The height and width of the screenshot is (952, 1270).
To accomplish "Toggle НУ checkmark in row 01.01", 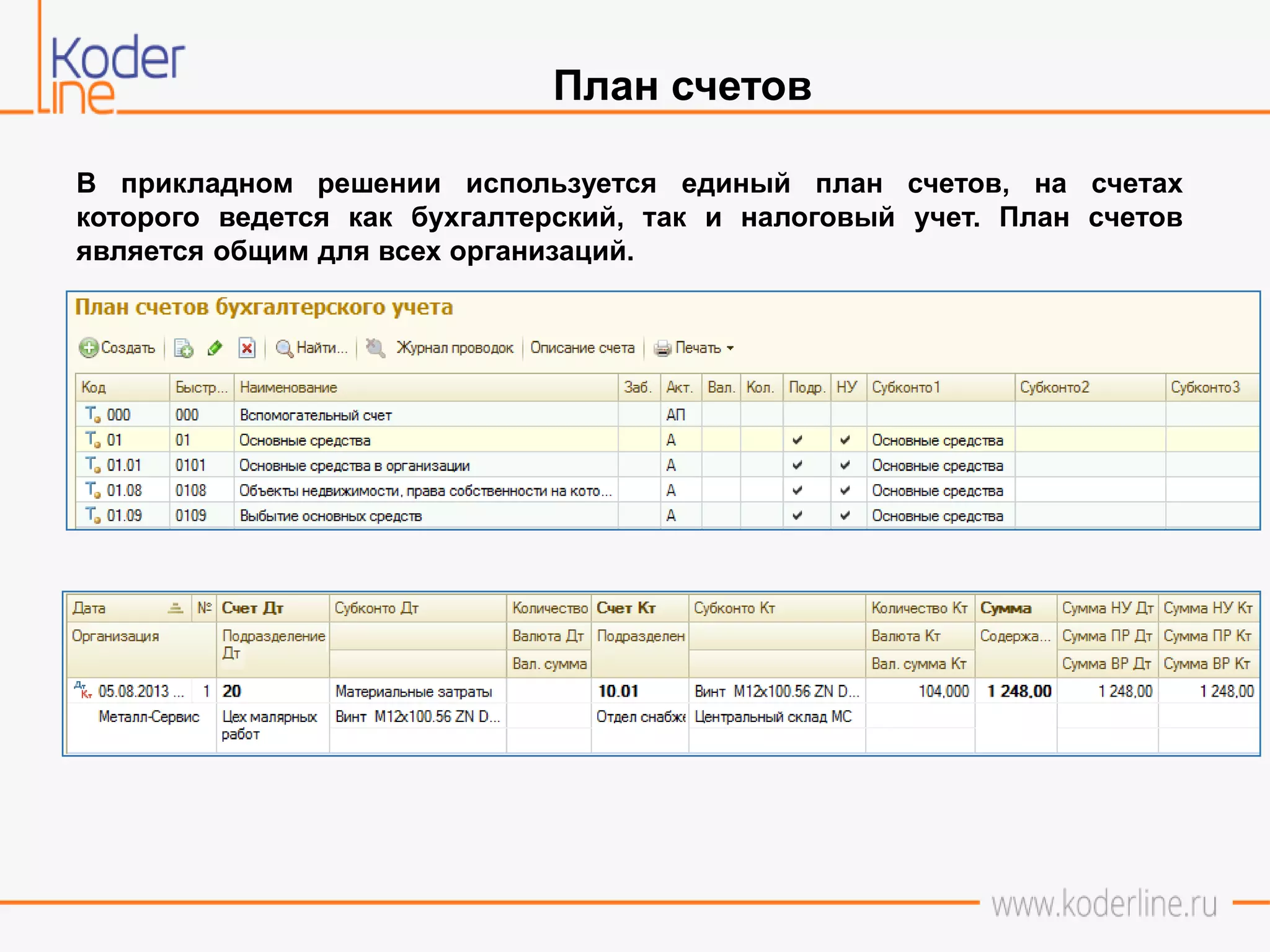I will [x=845, y=465].
